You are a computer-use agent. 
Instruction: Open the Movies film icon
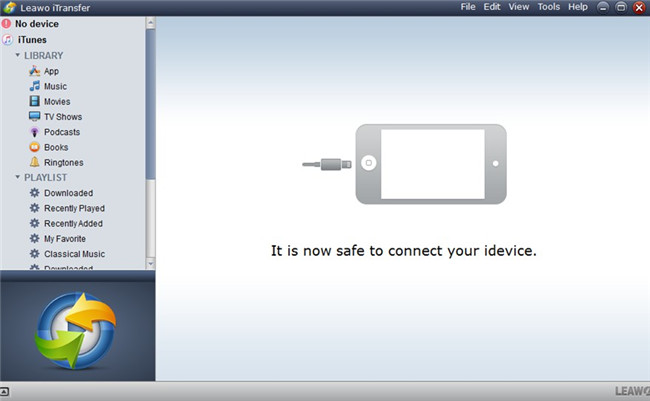(34, 101)
